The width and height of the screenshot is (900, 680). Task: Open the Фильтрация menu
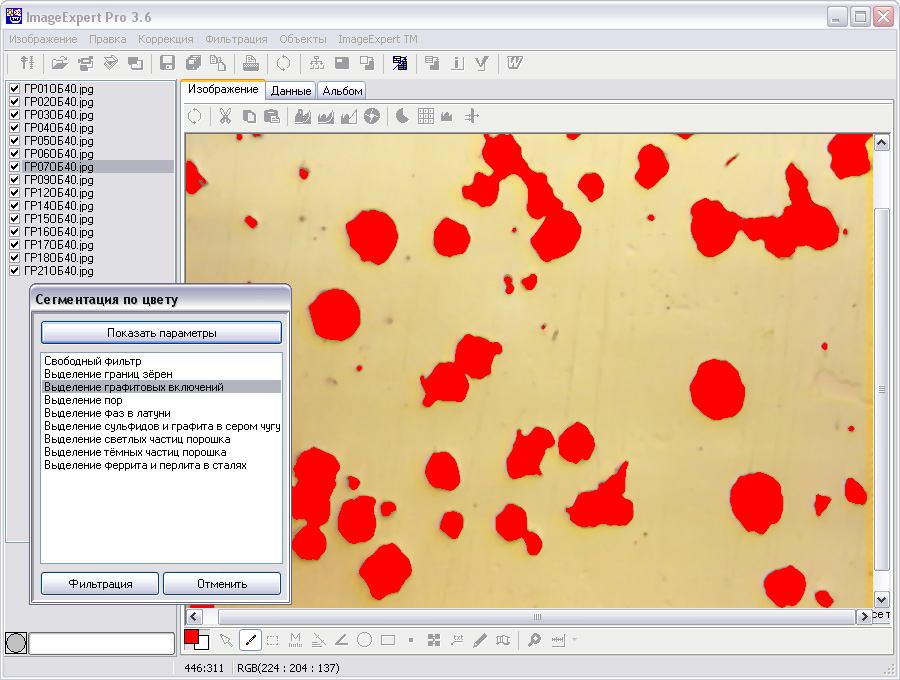click(236, 39)
